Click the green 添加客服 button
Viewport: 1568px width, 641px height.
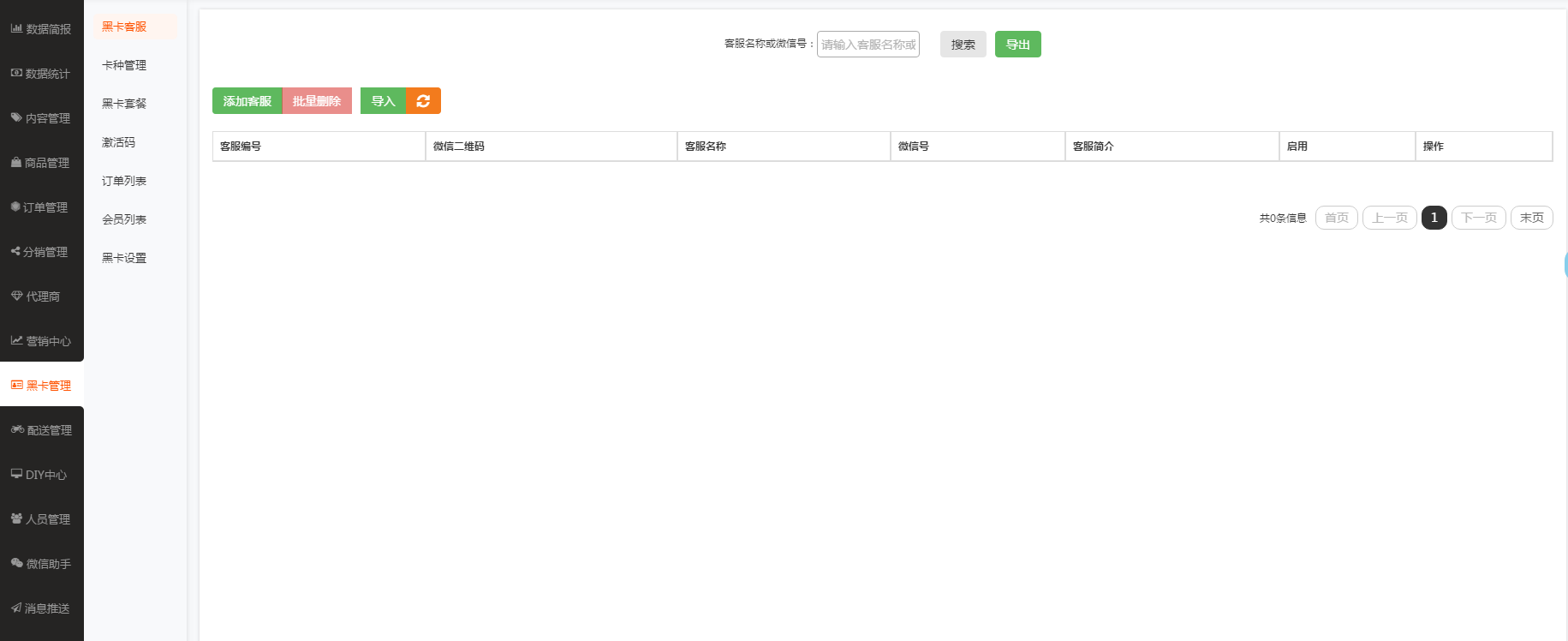pyautogui.click(x=247, y=101)
